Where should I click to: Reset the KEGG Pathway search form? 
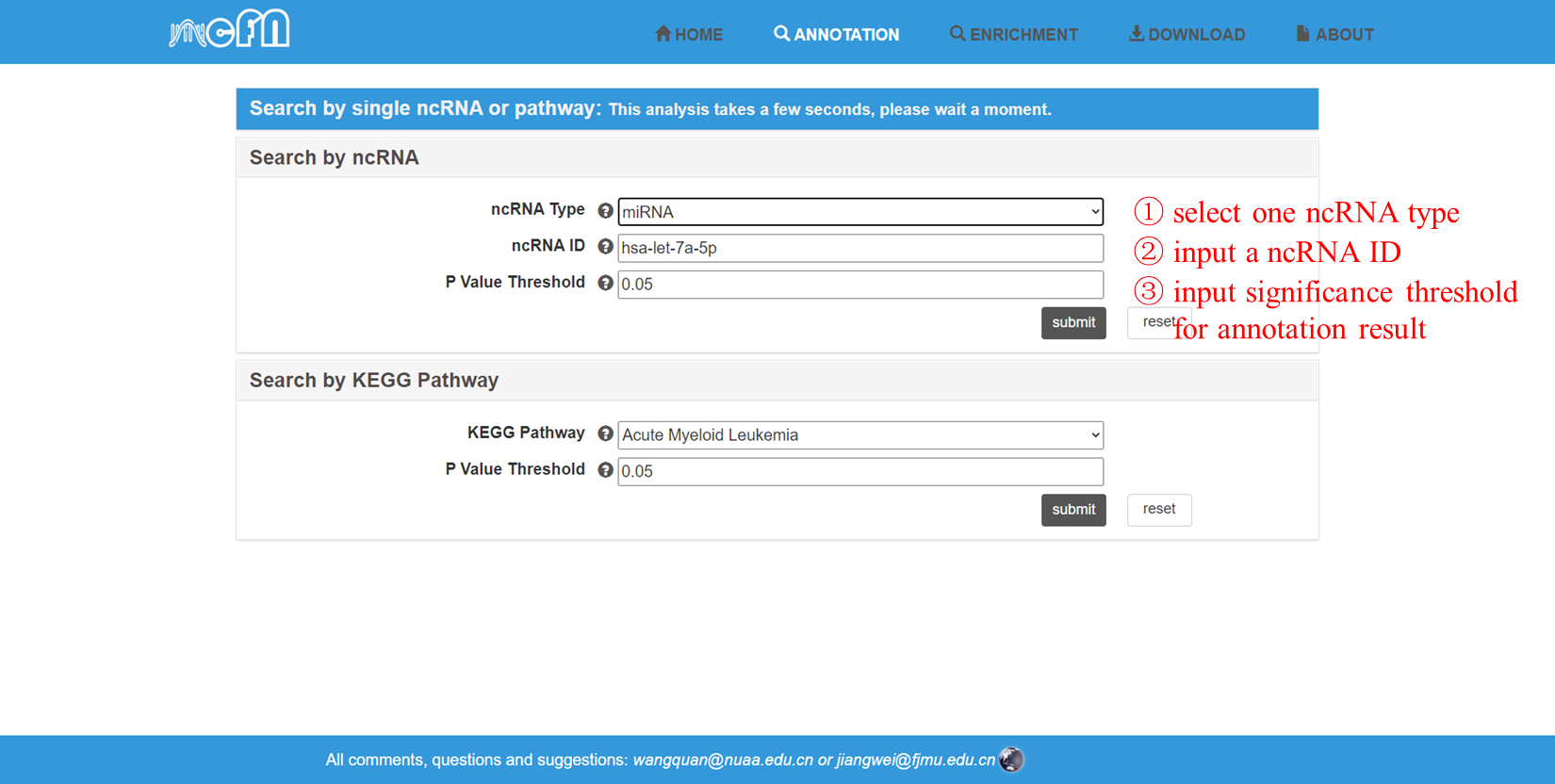point(1158,510)
